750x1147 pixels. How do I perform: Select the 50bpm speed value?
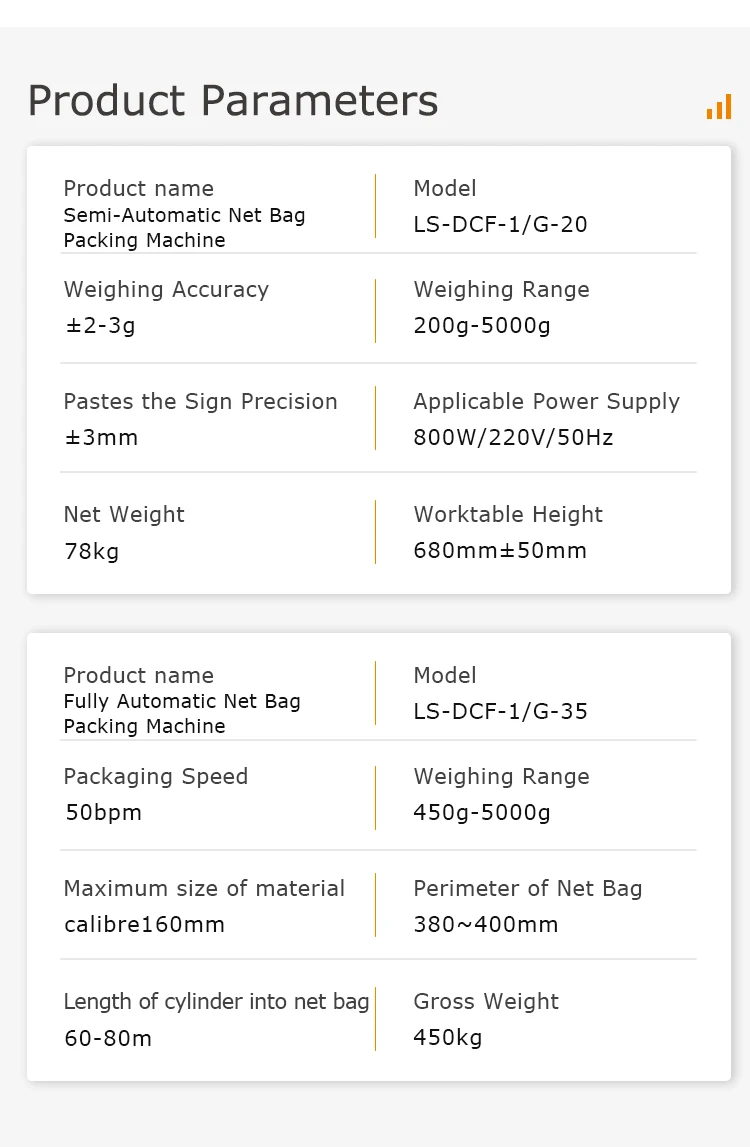click(x=103, y=813)
